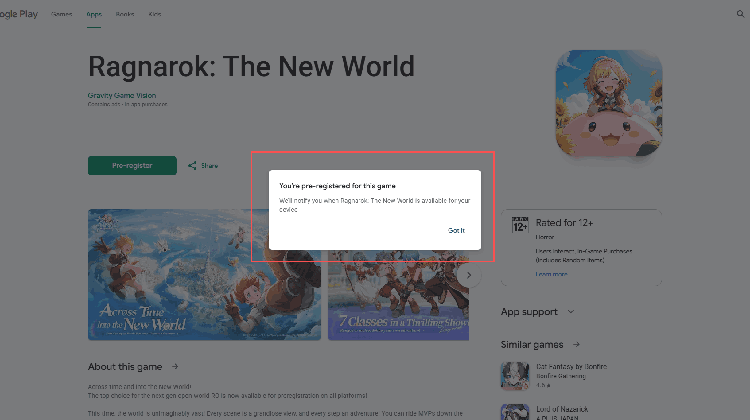Click the Share icon
Screen dimensions: 750x420
[x=192, y=166]
